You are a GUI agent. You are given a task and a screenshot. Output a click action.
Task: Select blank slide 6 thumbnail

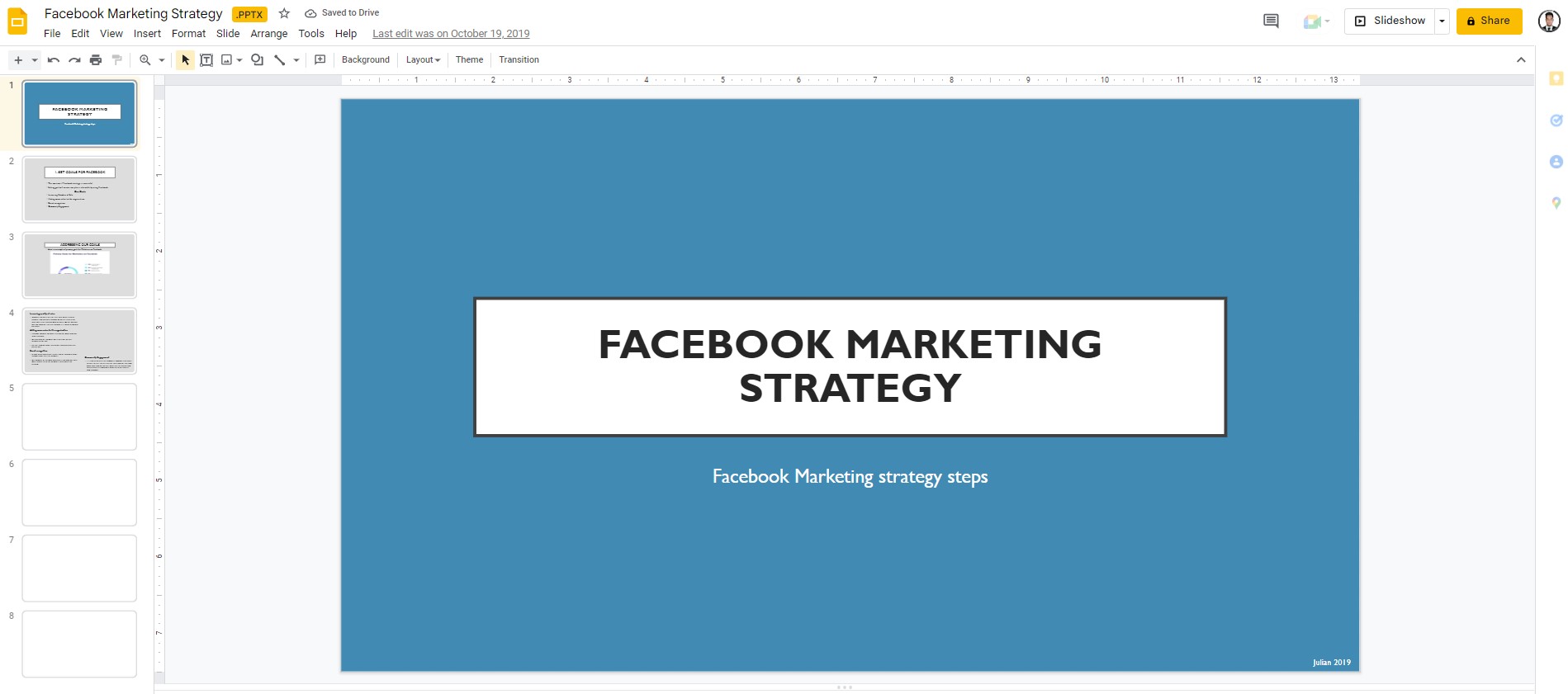tap(79, 493)
